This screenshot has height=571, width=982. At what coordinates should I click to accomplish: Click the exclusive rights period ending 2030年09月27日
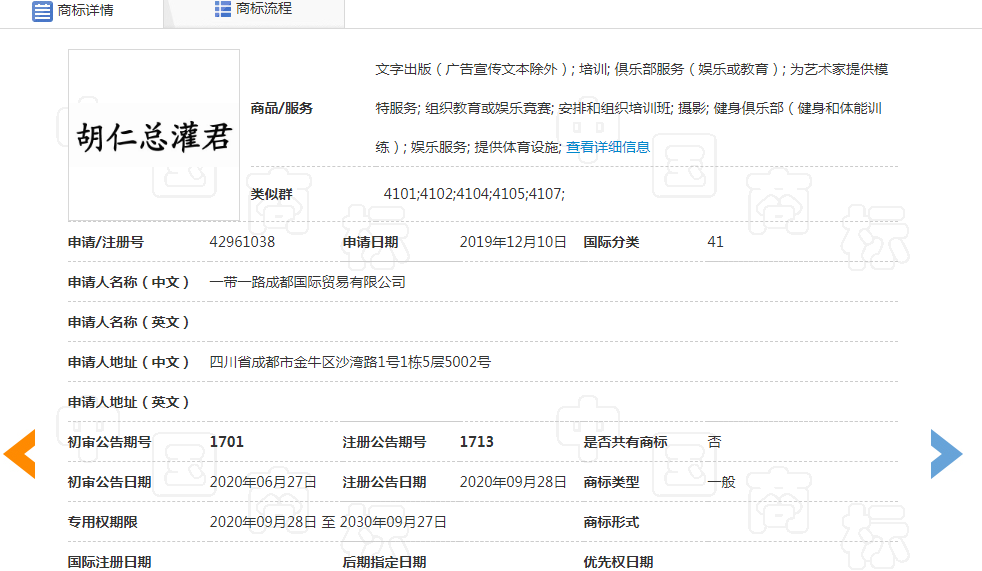point(393,522)
